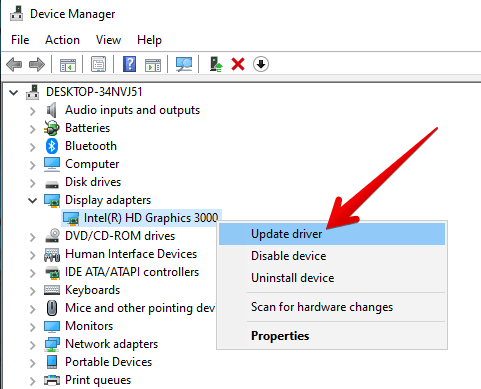Viewport: 481px width, 389px height.
Task: Expand the Monitors node arrow
Action: tap(32, 327)
